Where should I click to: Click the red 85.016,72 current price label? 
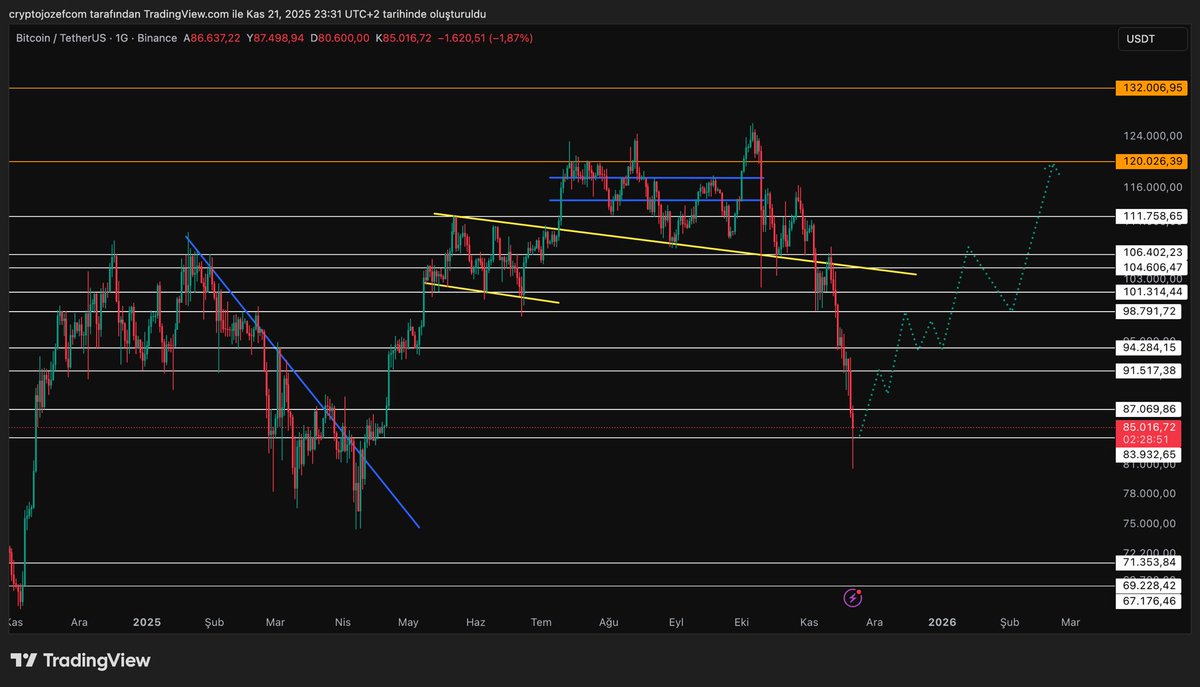[x=1148, y=427]
